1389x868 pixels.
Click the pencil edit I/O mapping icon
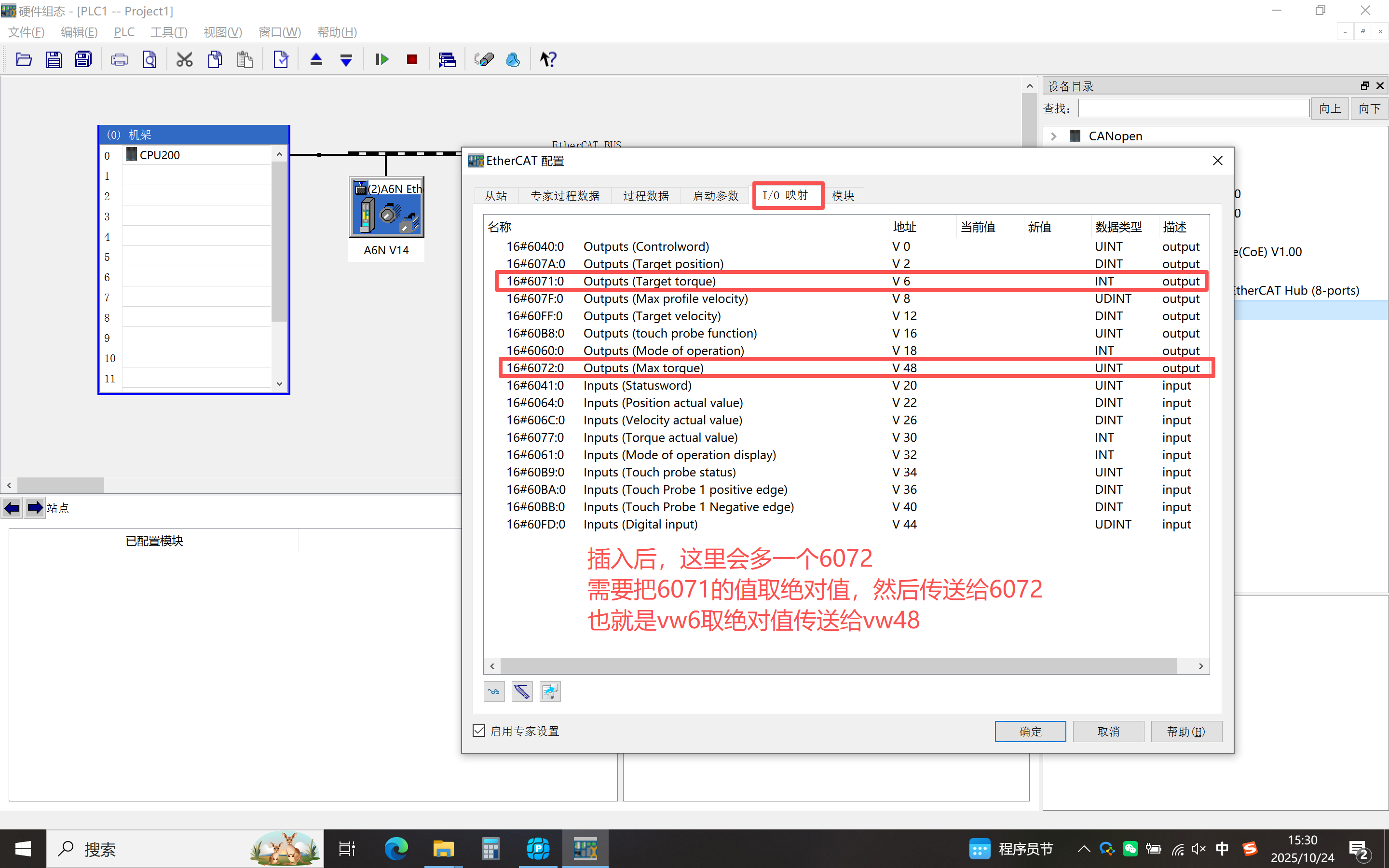pyautogui.click(x=522, y=692)
